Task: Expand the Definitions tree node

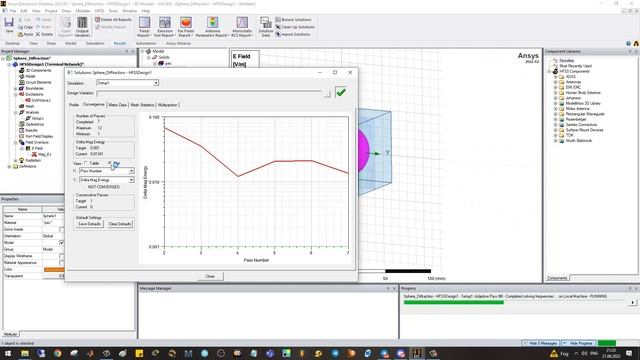Action: pyautogui.click(x=9, y=167)
